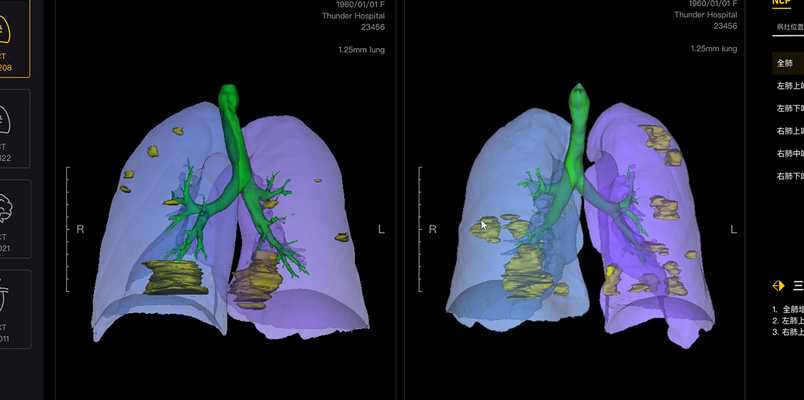Viewport: 804px width, 400px height.
Task: Click the yellow diamond icon beside findings heading
Action: tap(778, 286)
